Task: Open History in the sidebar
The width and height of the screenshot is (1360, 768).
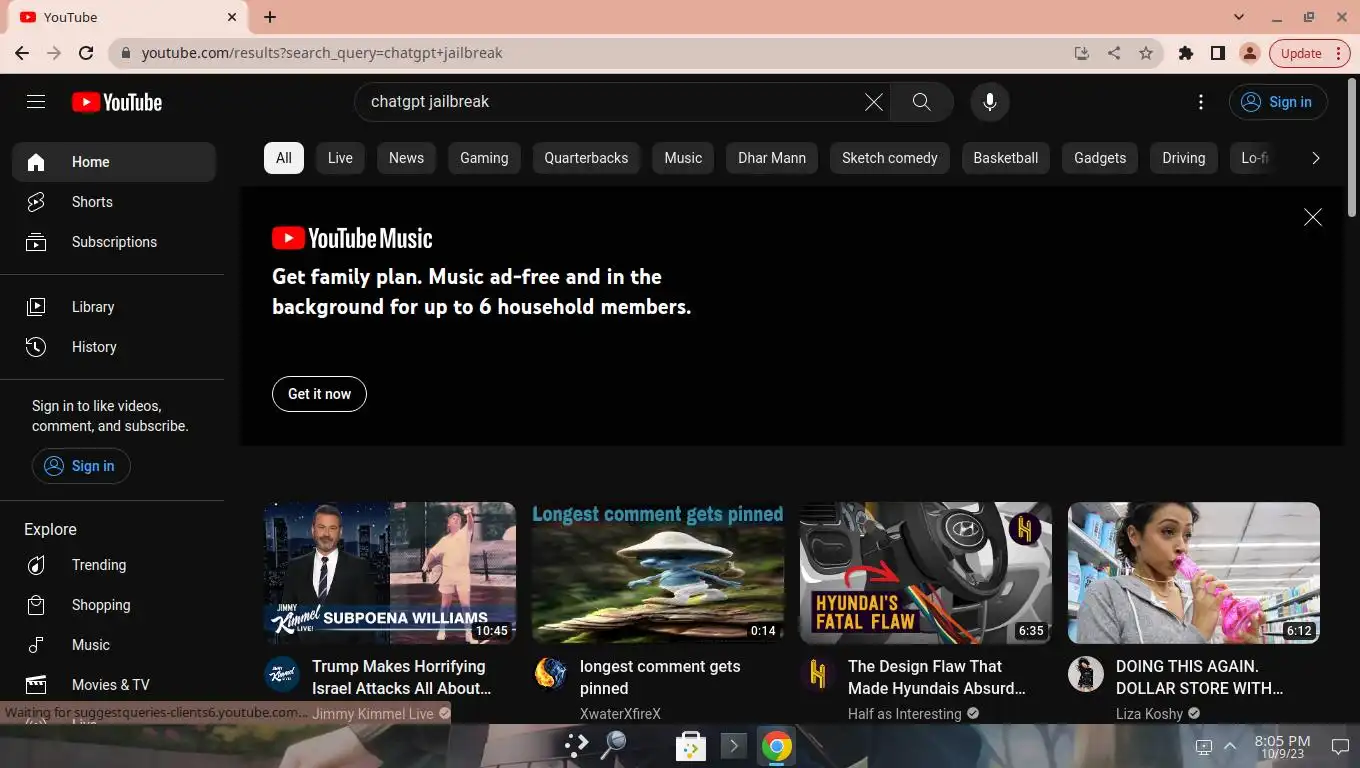Action: (x=114, y=347)
